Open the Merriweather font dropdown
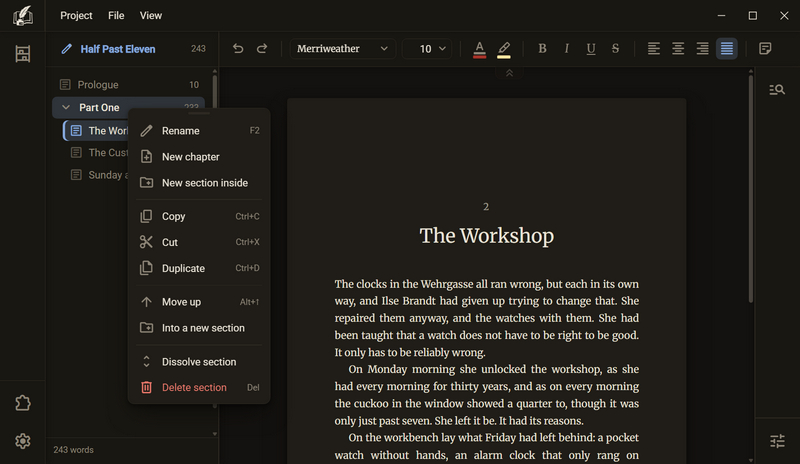 point(342,48)
